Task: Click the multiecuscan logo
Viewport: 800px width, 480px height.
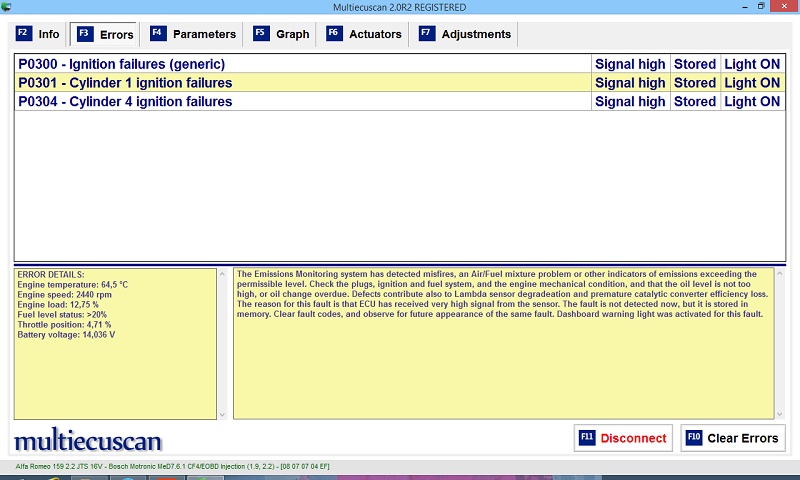Action: [x=88, y=440]
